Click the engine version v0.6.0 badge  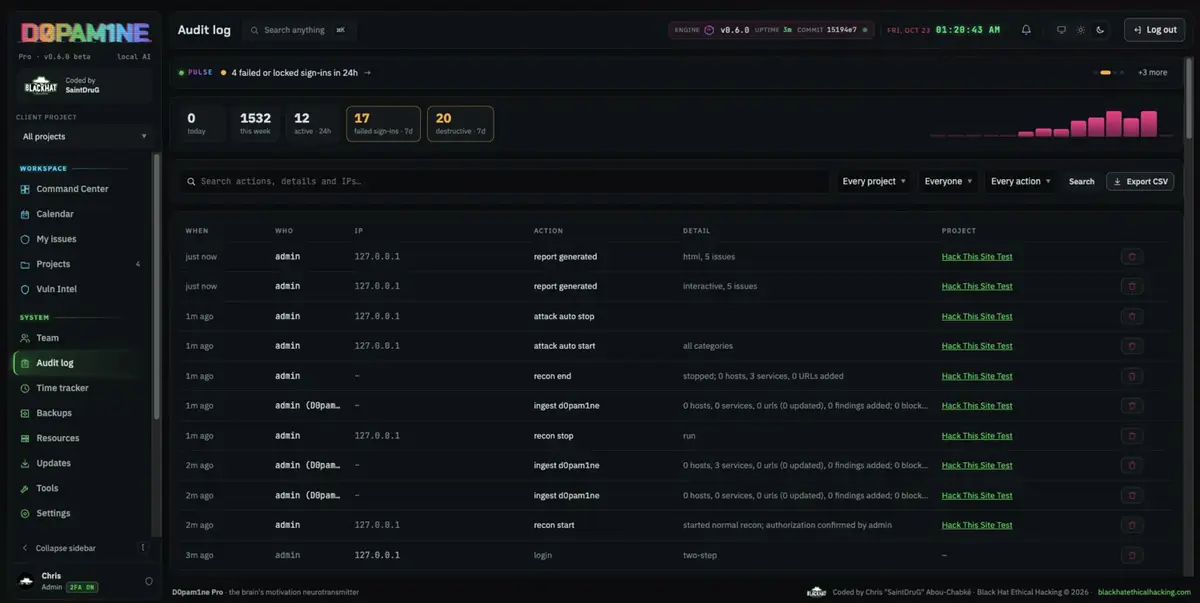pyautogui.click(x=734, y=30)
